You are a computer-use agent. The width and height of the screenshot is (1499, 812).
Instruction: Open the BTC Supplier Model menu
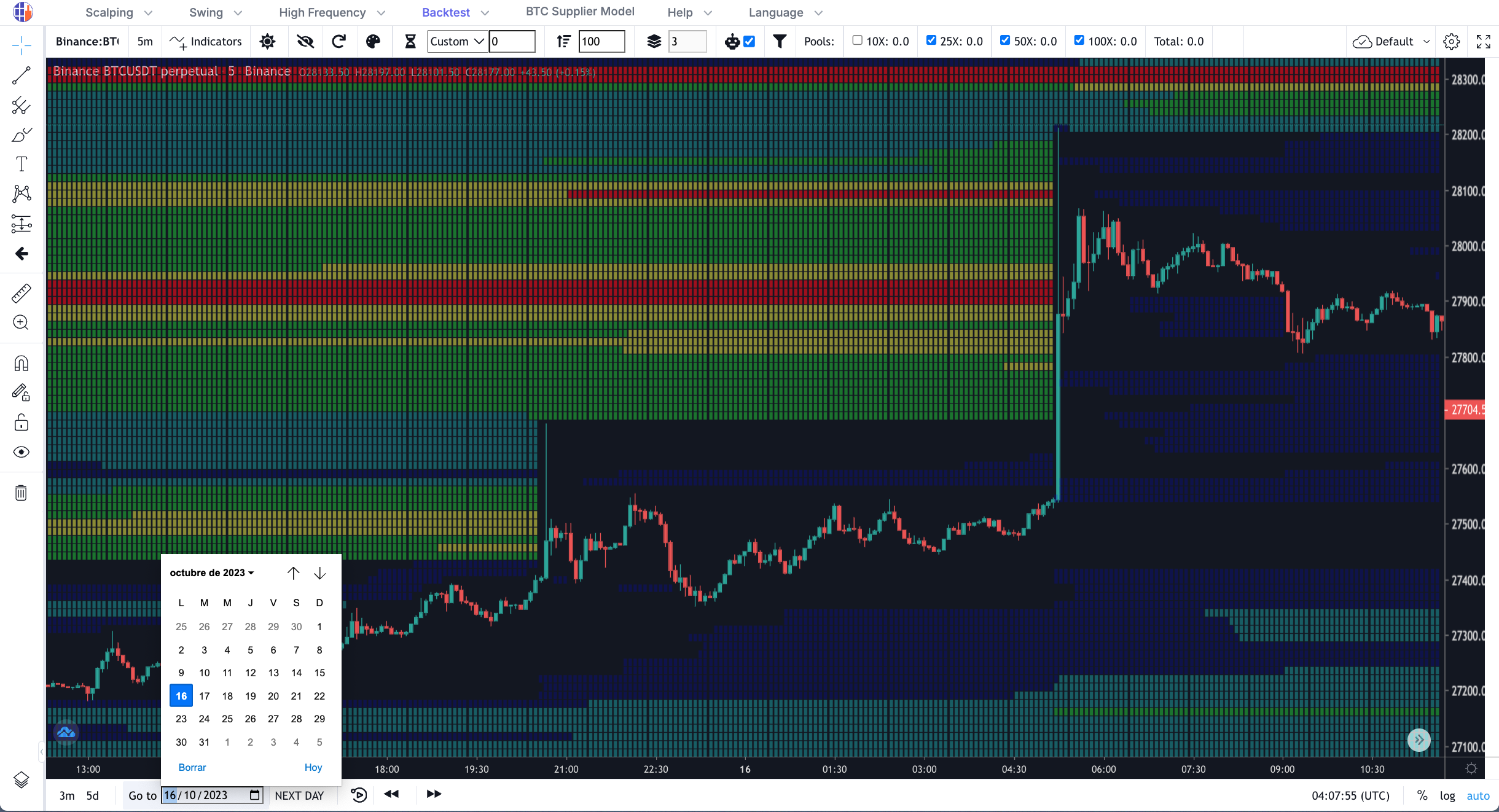579,12
